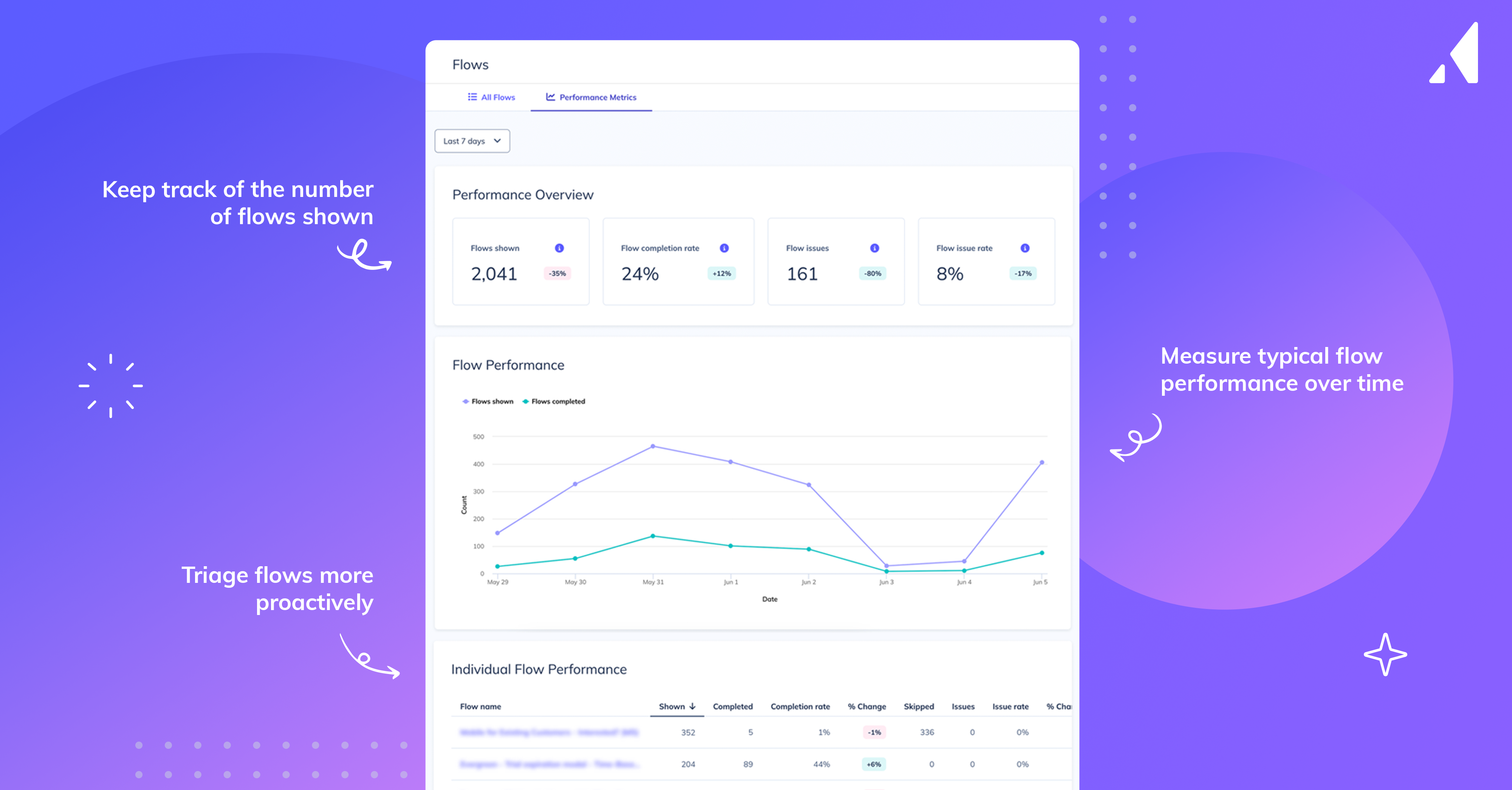Click Jun 3 Flows shown data point
The width and height of the screenshot is (1512, 790).
tap(886, 566)
